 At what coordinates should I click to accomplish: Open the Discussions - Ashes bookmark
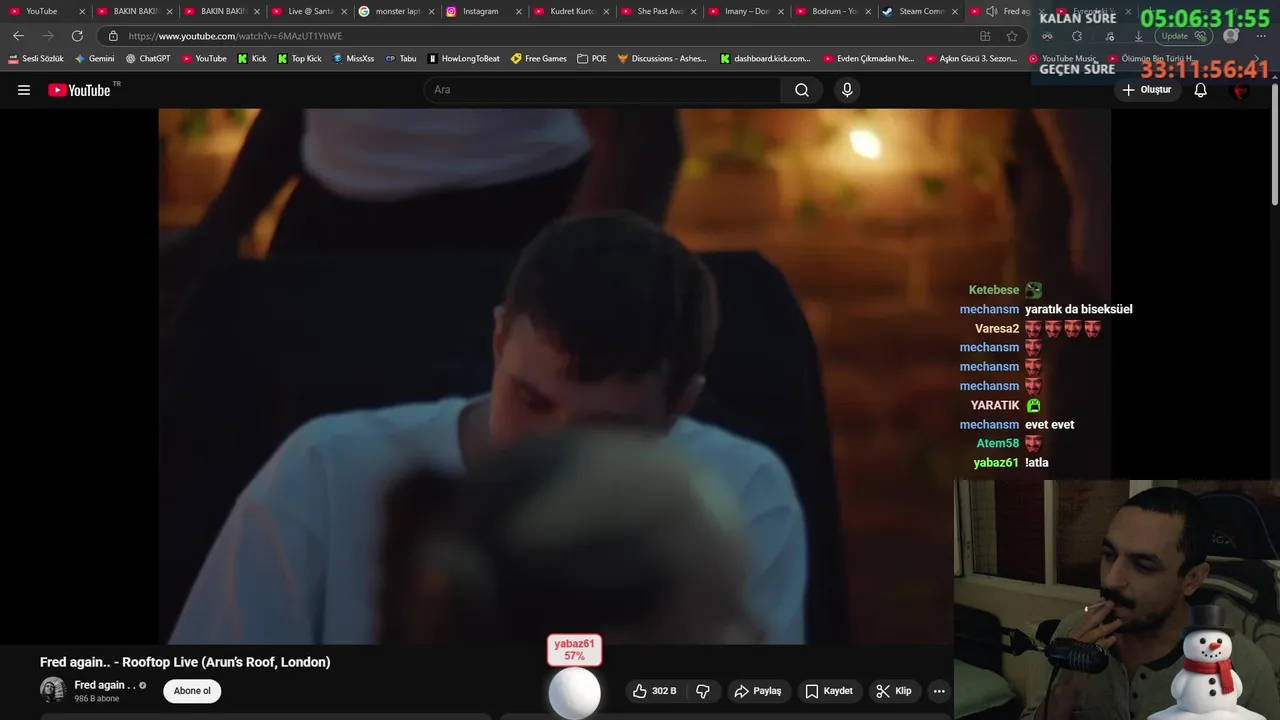pyautogui.click(x=662, y=59)
